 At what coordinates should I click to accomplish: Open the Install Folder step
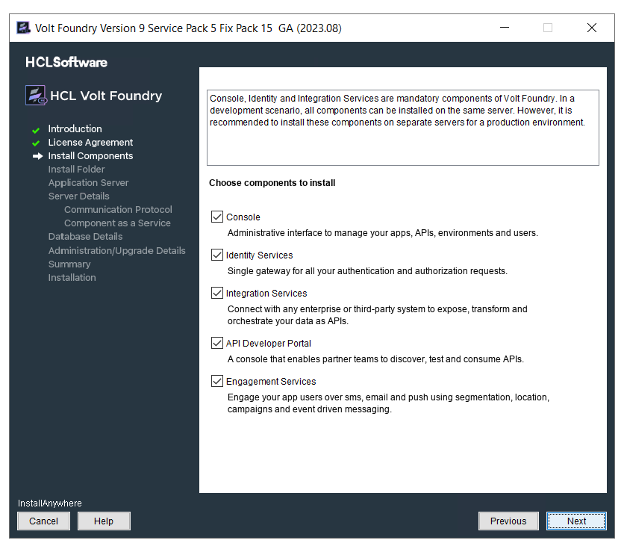(76, 170)
